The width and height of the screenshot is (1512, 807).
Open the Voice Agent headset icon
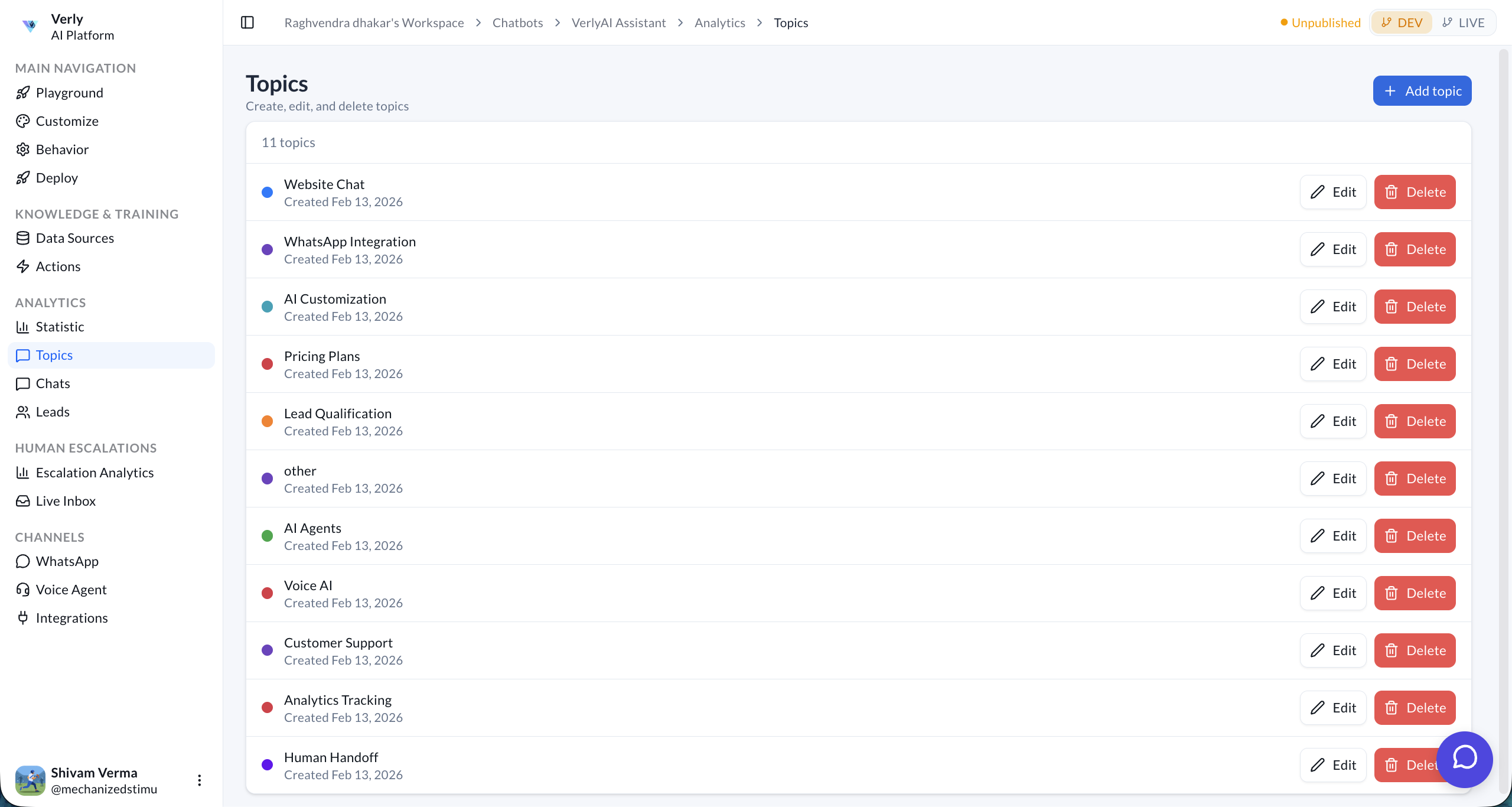23,589
